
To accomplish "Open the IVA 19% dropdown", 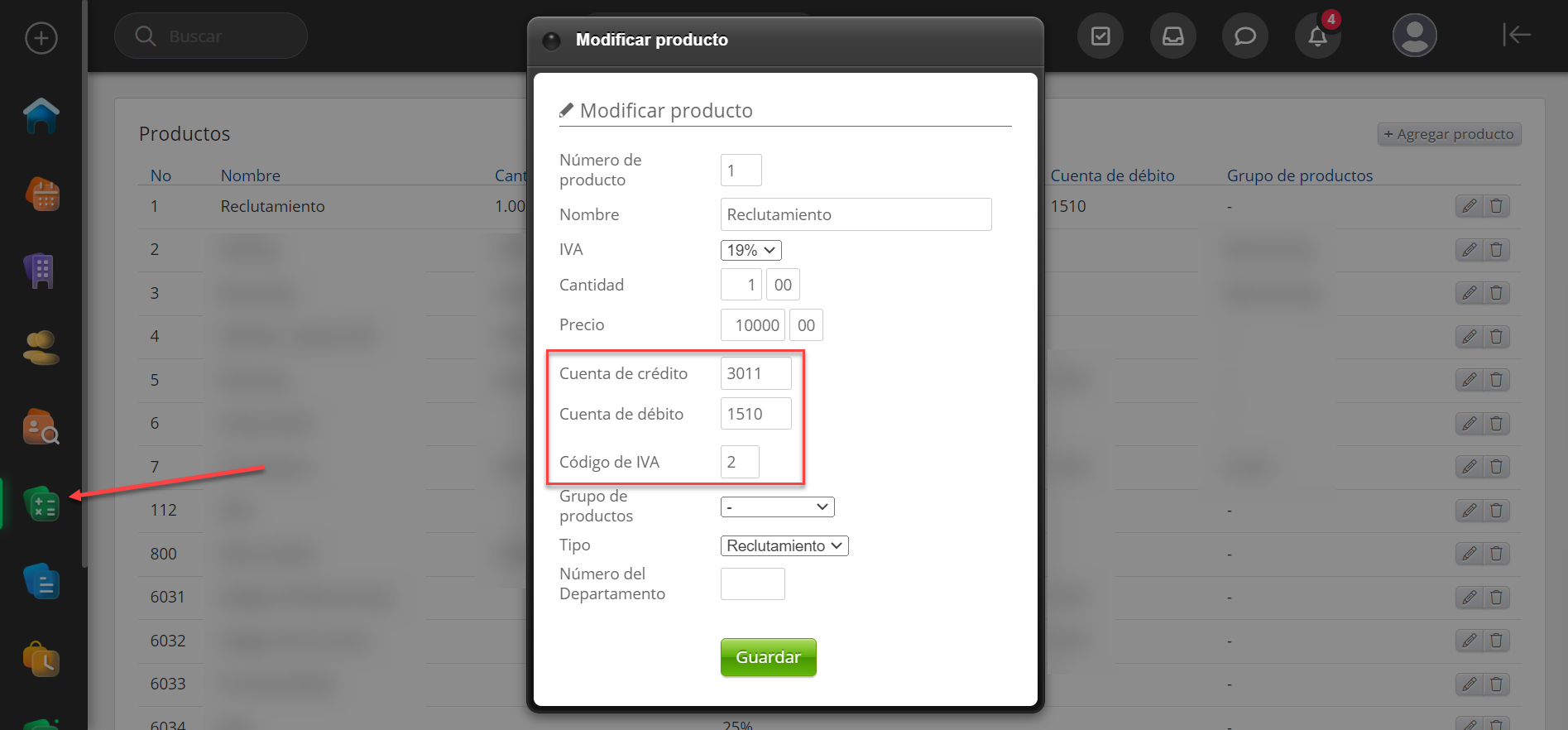I will [750, 250].
